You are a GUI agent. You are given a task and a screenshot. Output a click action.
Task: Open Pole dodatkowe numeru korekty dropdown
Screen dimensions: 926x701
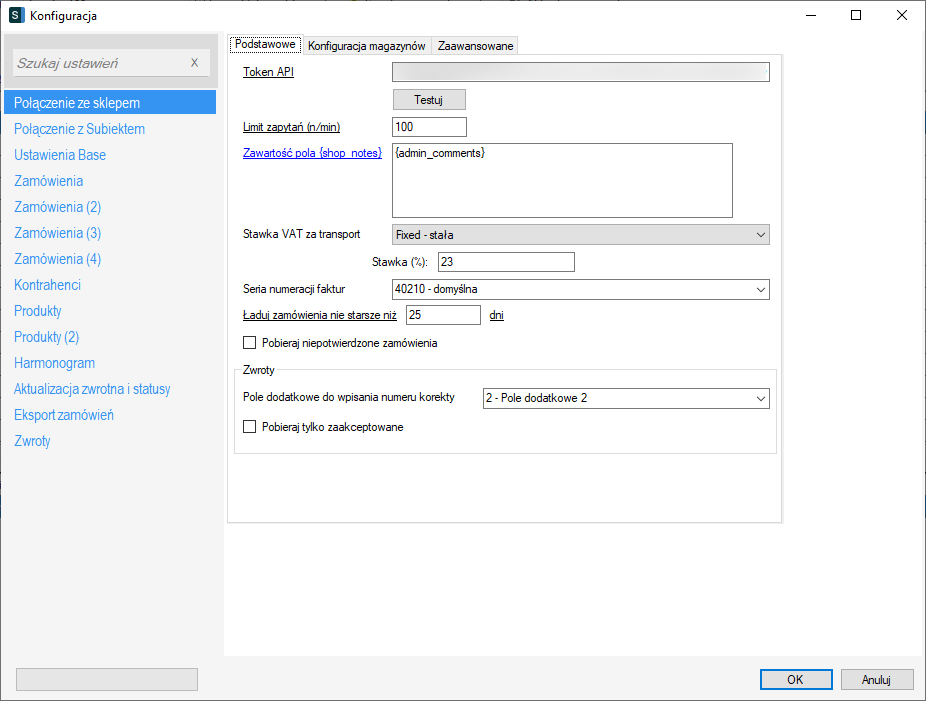coord(625,398)
